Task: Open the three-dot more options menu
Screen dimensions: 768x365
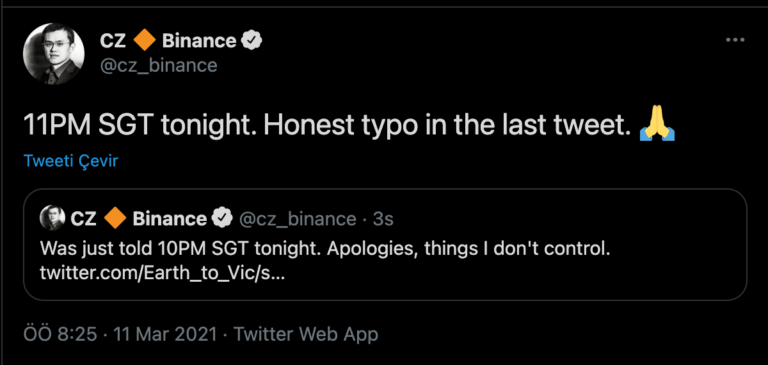Action: 735,40
